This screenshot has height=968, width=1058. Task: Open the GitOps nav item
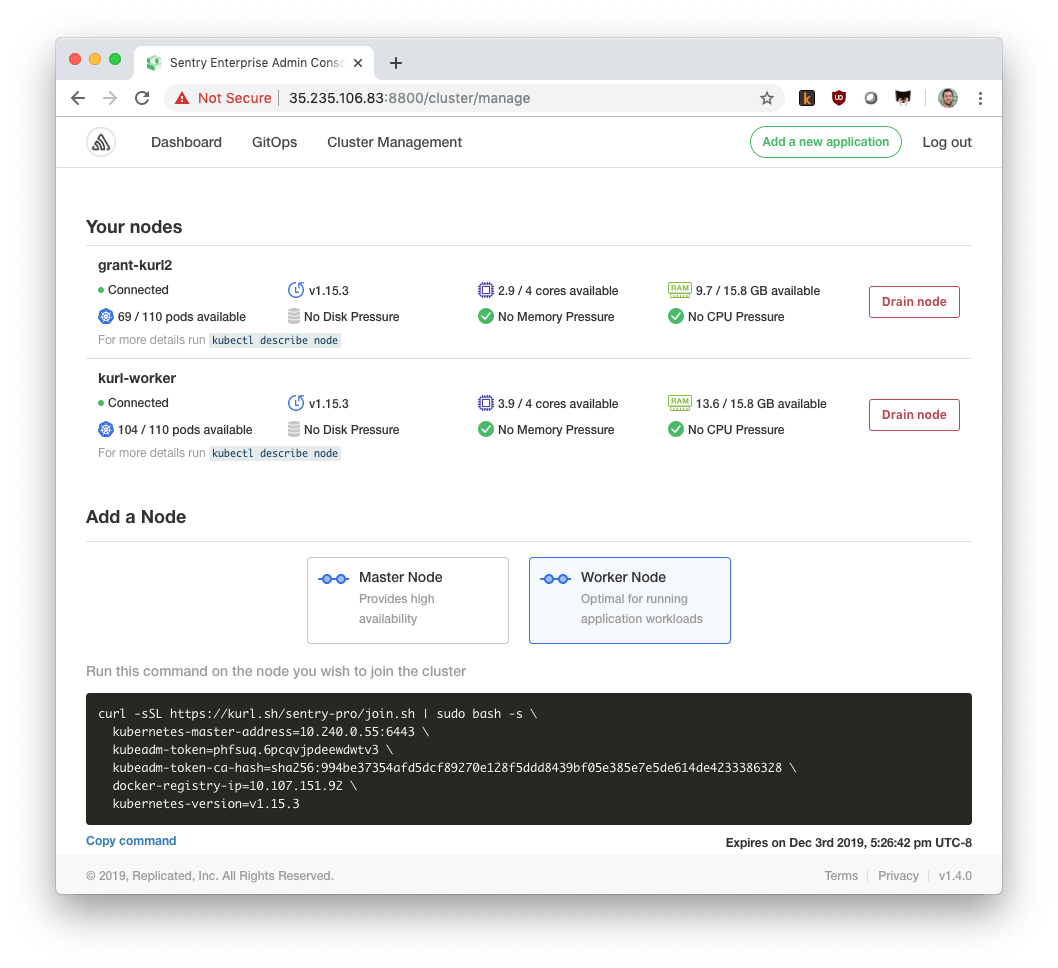point(275,142)
